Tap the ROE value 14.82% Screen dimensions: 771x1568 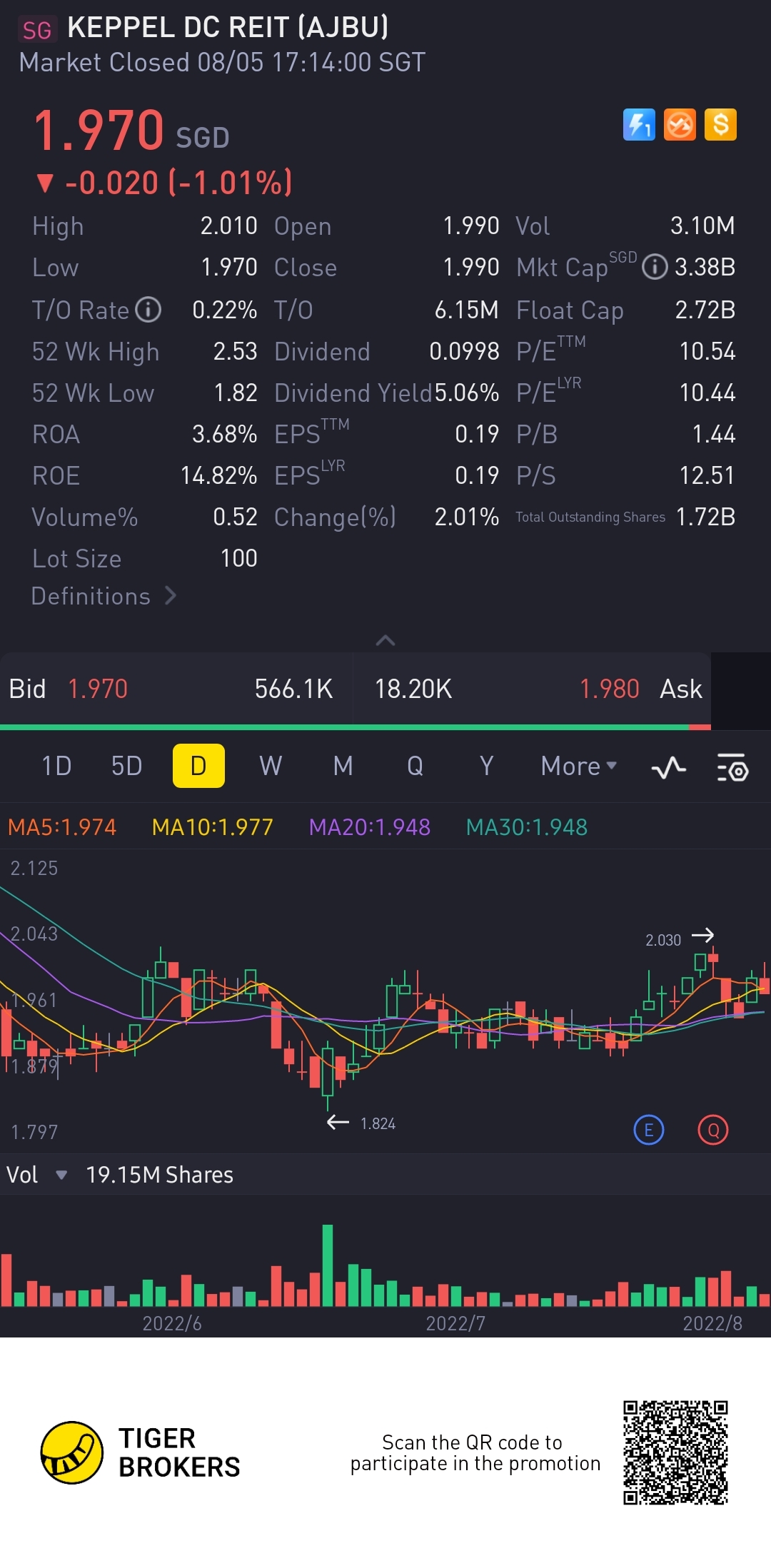[x=218, y=475]
